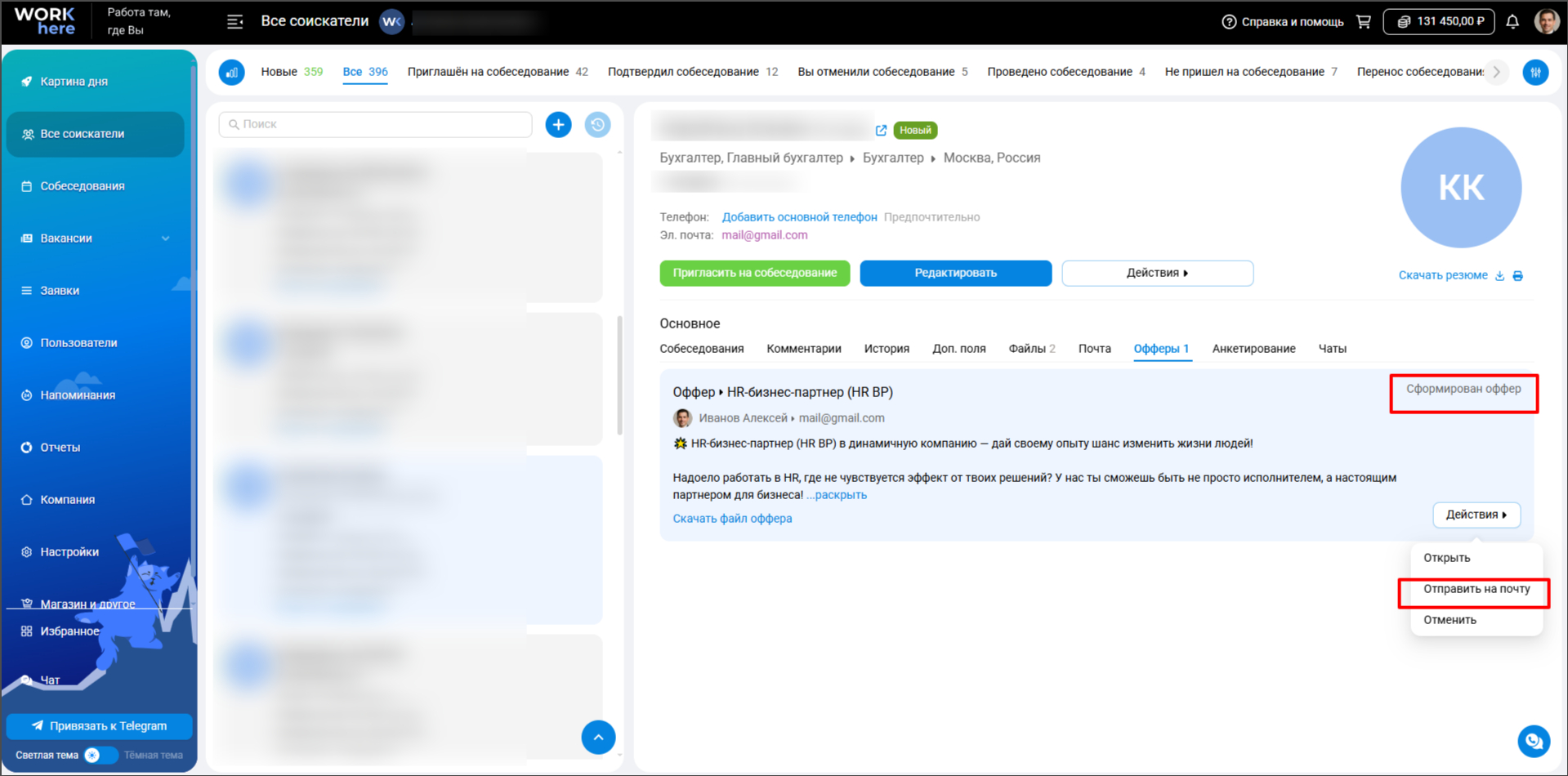Click Добавить основной телефон link
Image resolution: width=1568 pixels, height=776 pixels.
pyautogui.click(x=799, y=217)
